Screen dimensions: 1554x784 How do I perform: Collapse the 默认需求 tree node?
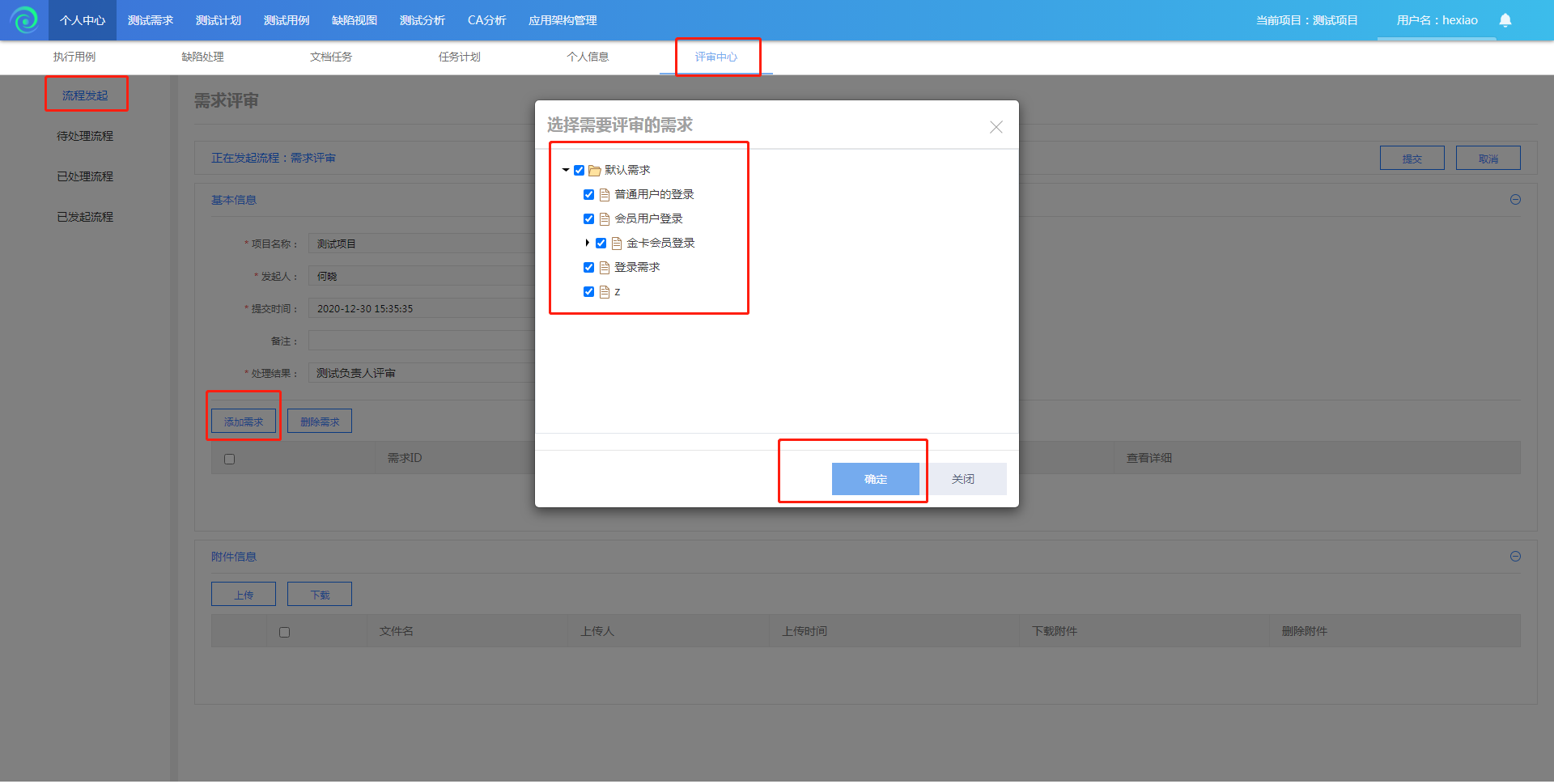[566, 171]
